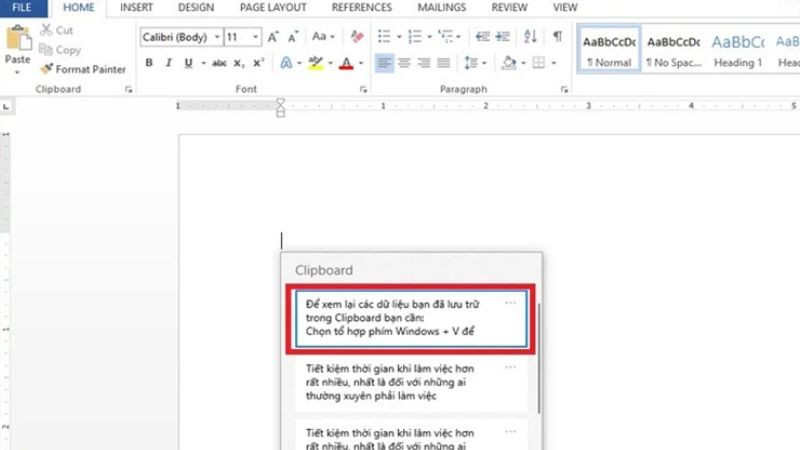The image size is (800, 450).
Task: Justify the text
Action: point(444,63)
